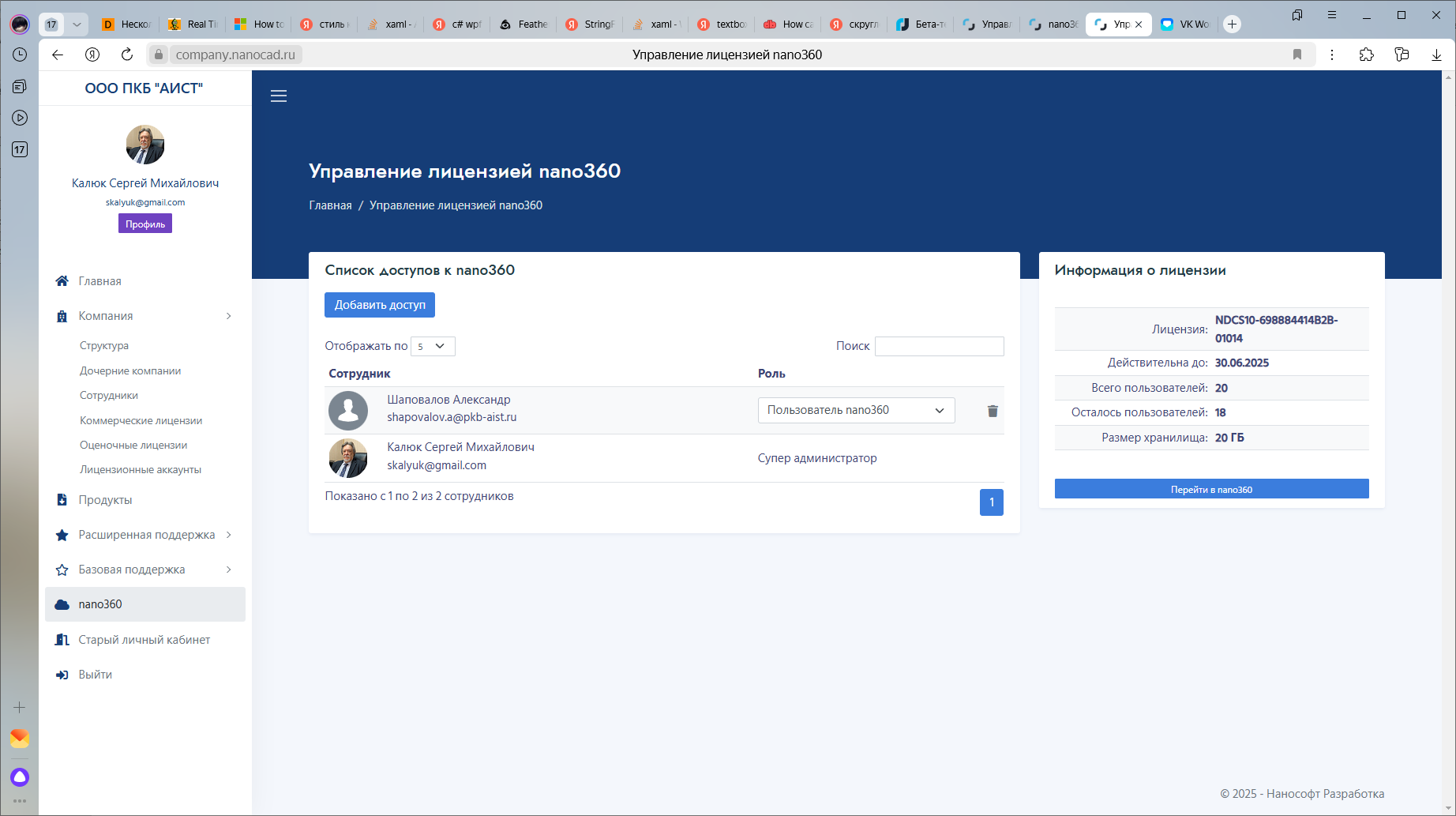This screenshot has width=1456, height=816.
Task: Click the Выйти logout icon
Action: click(x=62, y=675)
